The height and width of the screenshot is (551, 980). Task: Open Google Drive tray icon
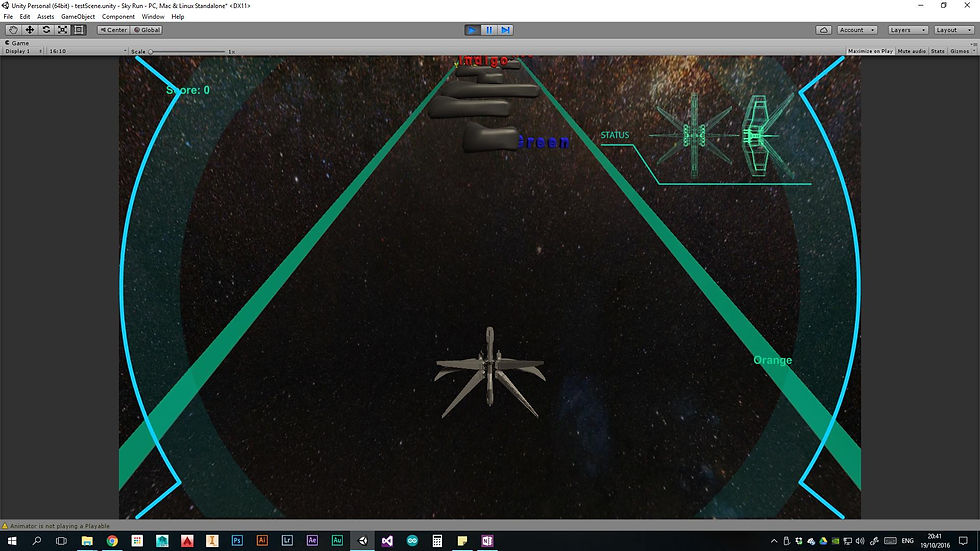click(x=823, y=541)
